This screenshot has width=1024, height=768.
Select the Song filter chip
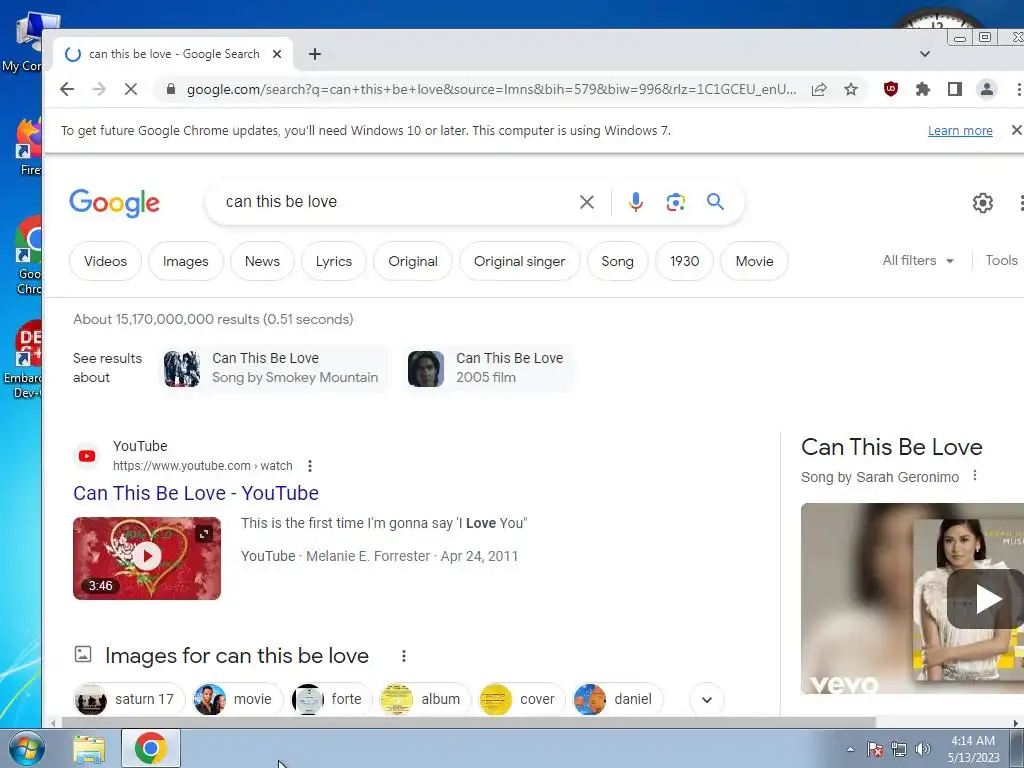[x=617, y=261]
